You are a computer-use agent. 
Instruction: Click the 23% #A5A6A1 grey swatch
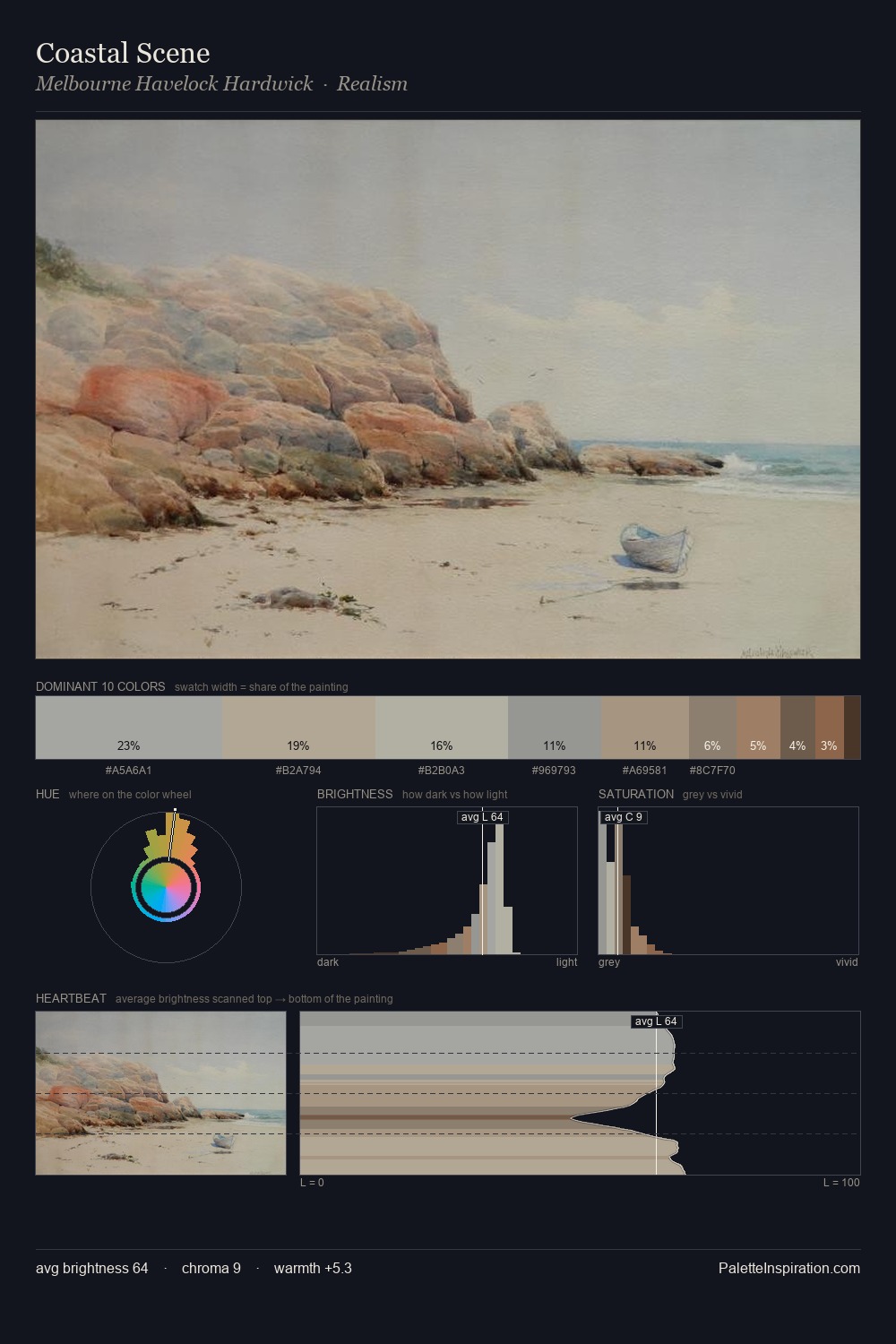pyautogui.click(x=129, y=728)
